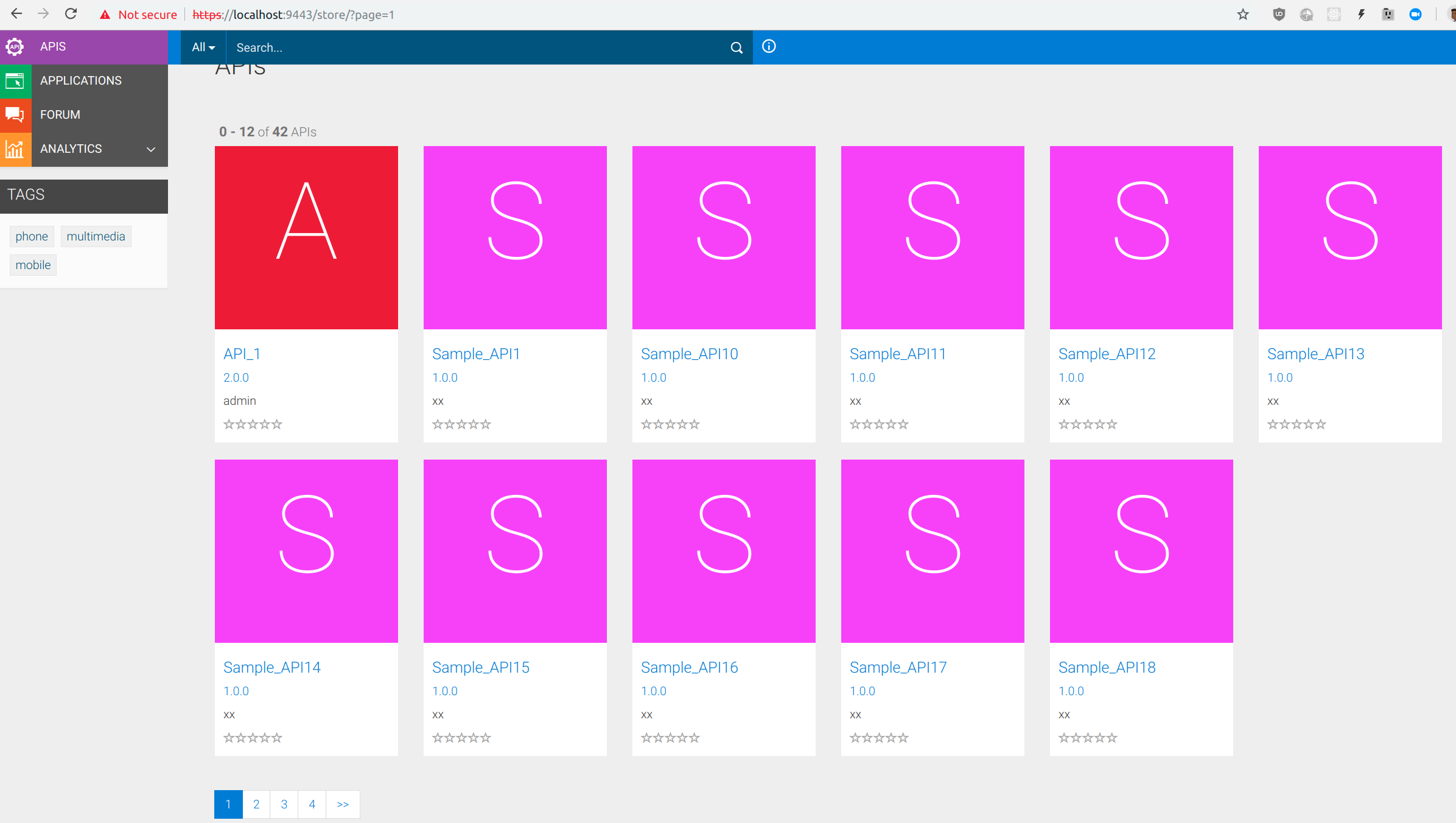1456x823 pixels.
Task: Click the Analytics chart icon
Action: click(x=15, y=149)
